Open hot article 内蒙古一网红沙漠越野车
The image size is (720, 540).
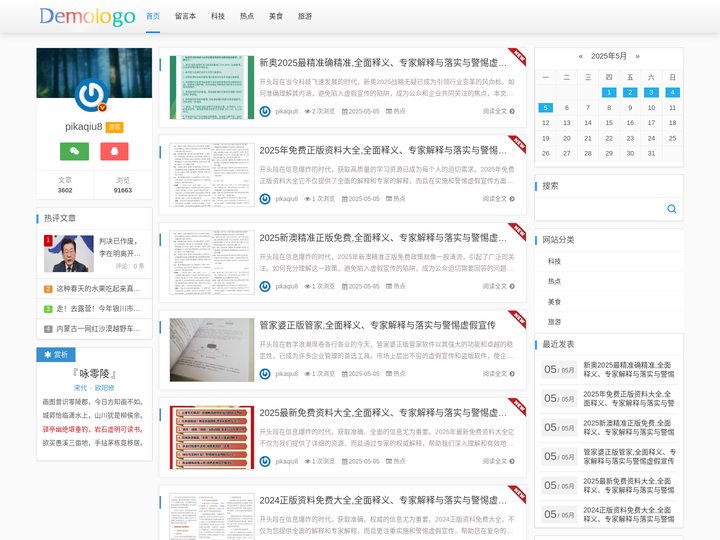pyautogui.click(x=98, y=329)
